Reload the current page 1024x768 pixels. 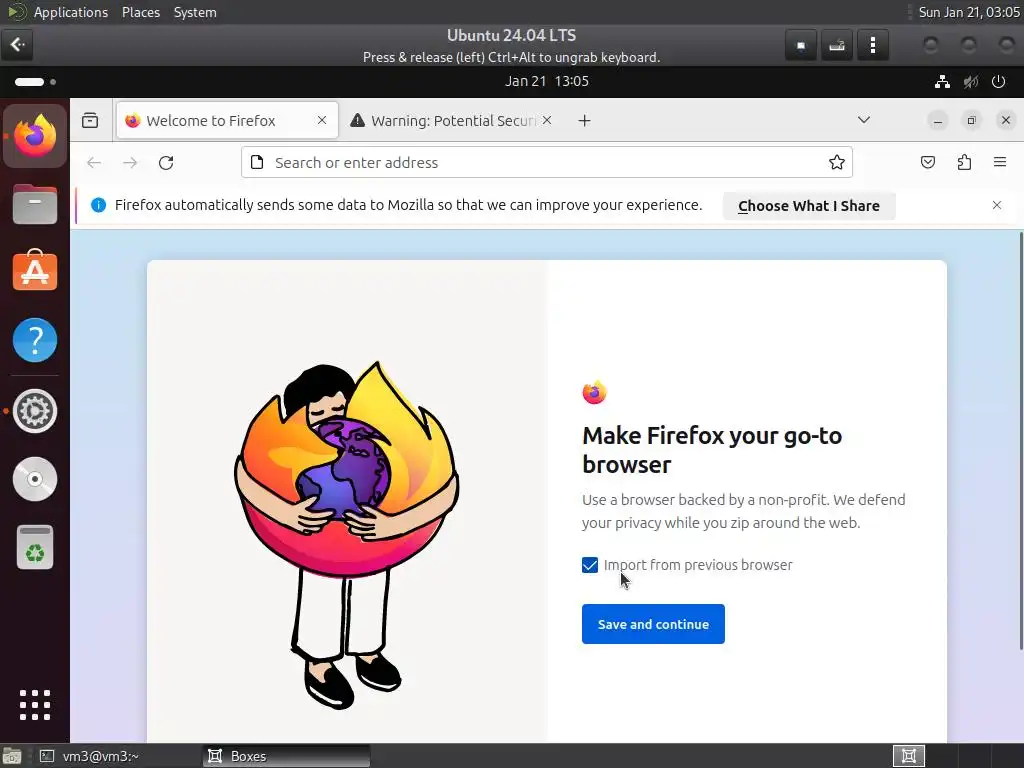coord(166,163)
